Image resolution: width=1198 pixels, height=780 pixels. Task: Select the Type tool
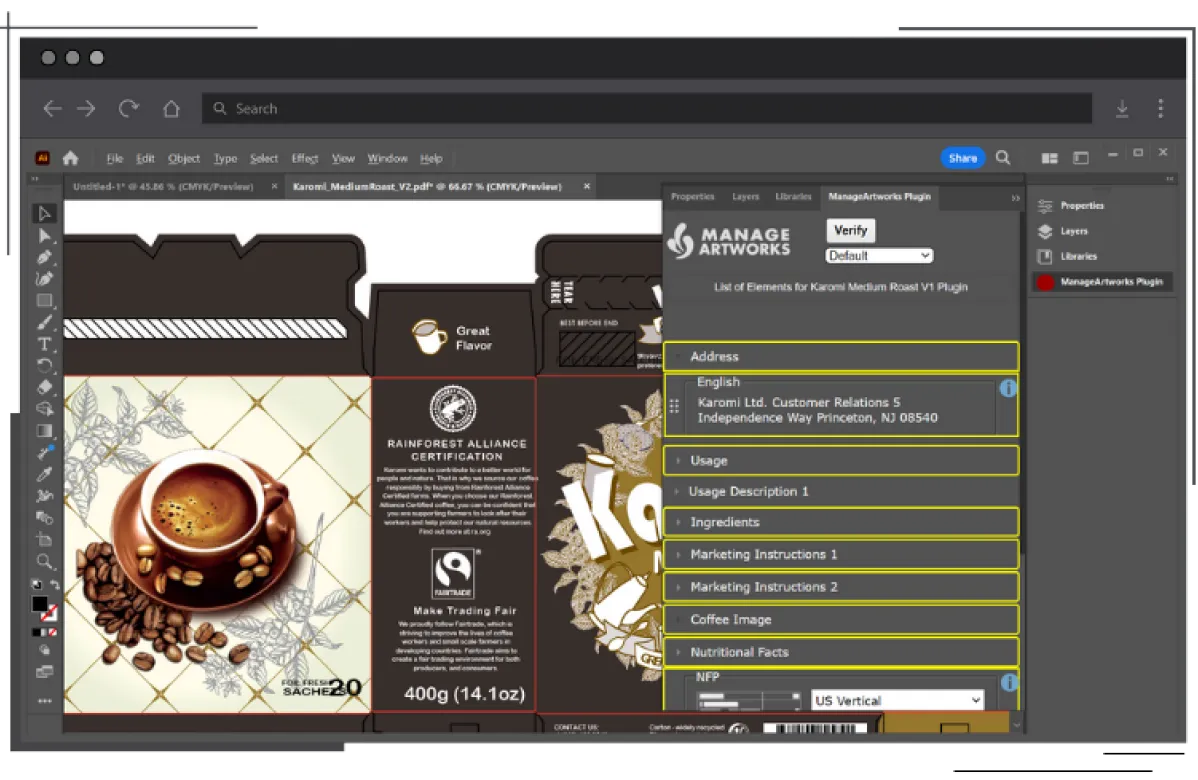[x=44, y=344]
